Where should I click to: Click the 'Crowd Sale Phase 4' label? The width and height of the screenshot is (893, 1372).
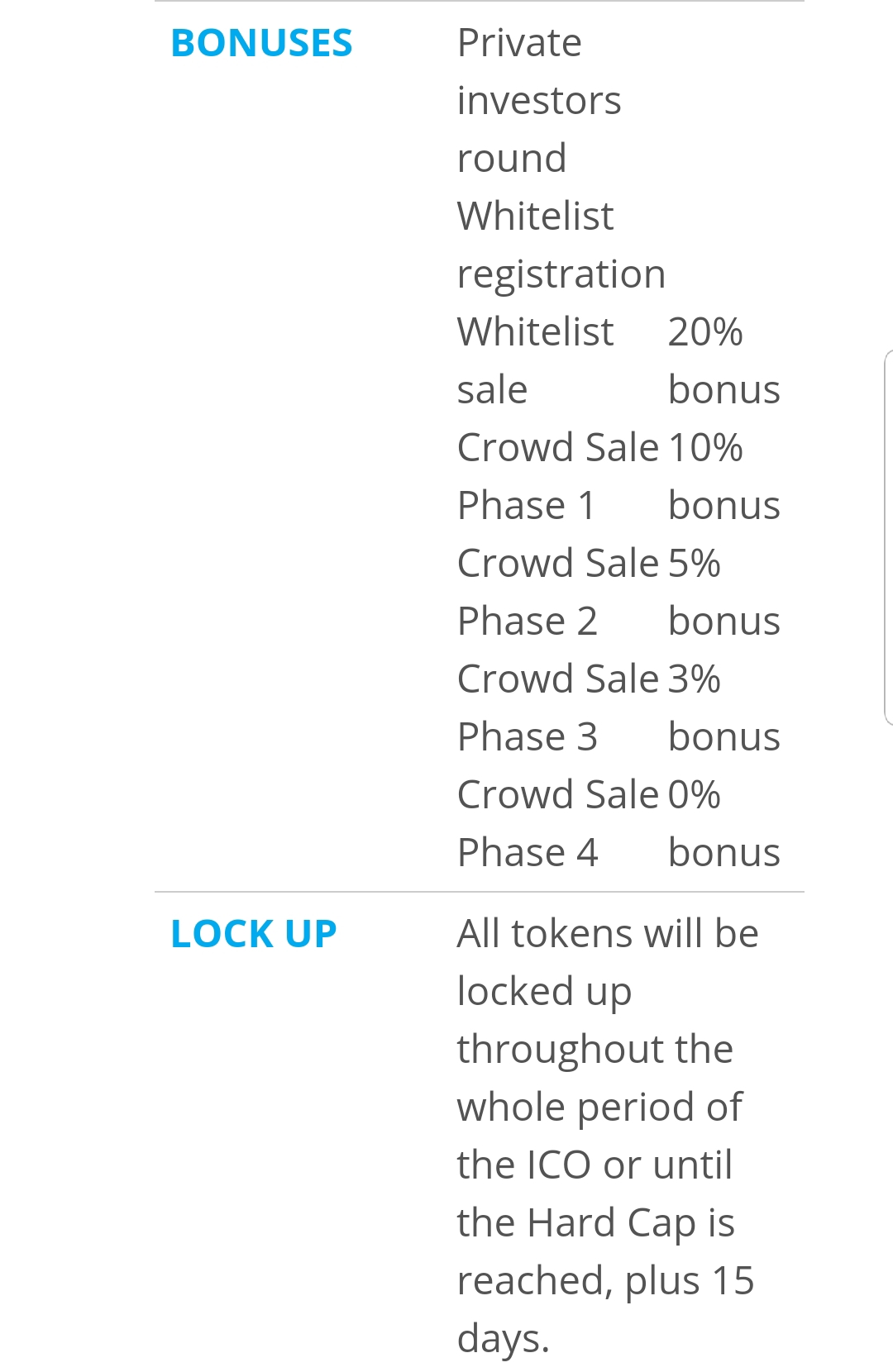click(558, 823)
